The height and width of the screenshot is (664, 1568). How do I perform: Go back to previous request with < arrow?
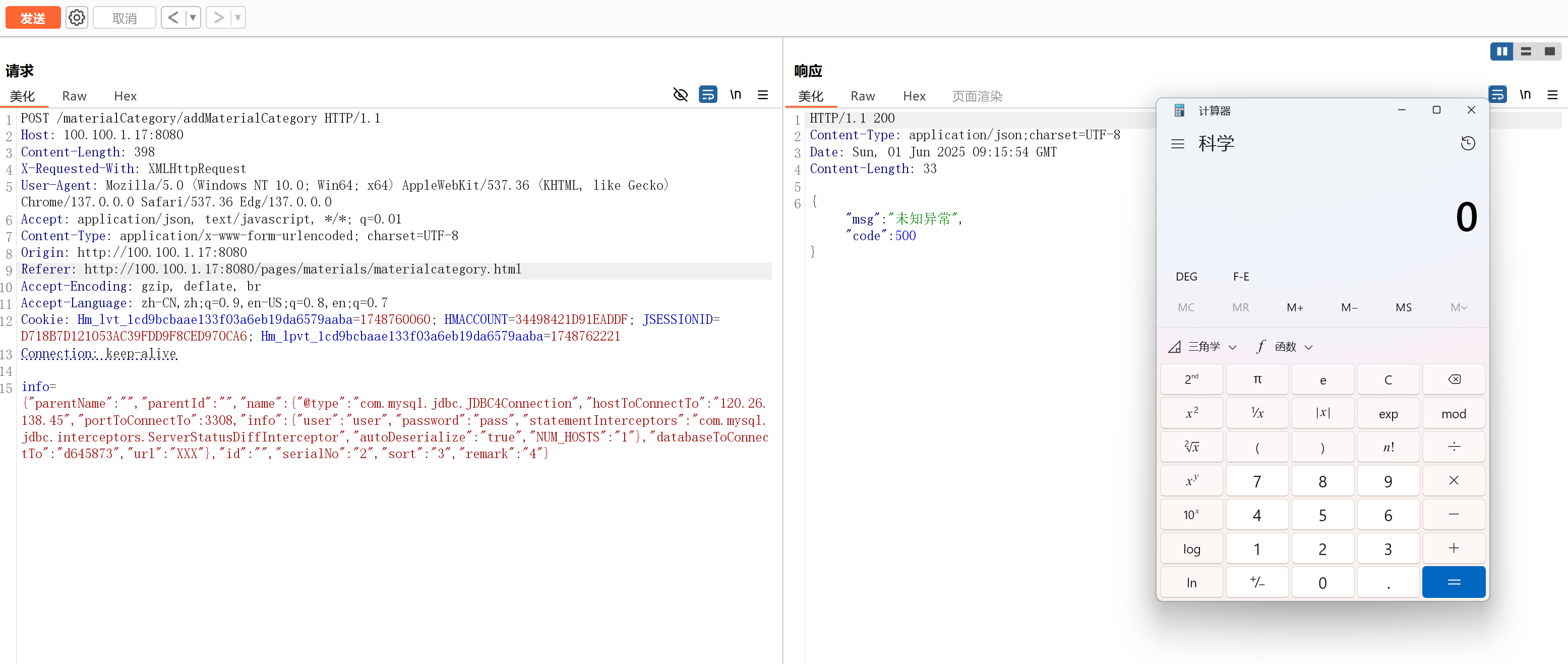pos(173,18)
